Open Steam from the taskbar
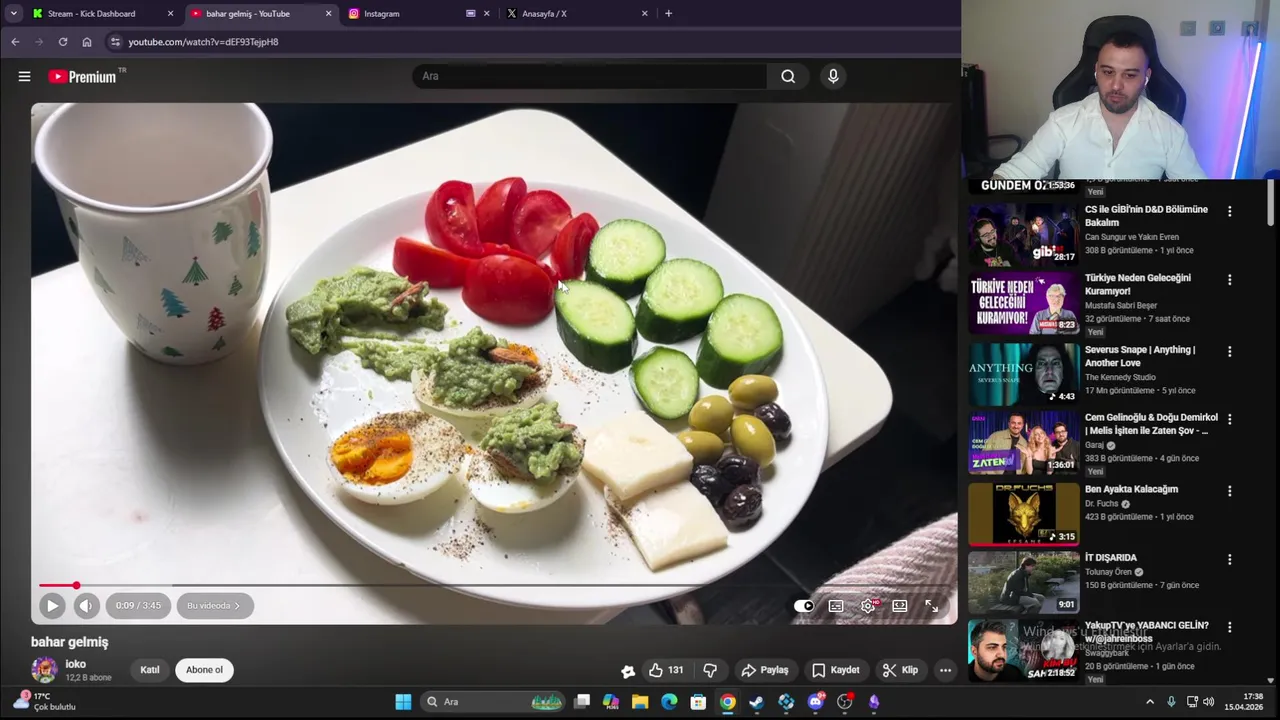1280x720 pixels. tap(757, 702)
